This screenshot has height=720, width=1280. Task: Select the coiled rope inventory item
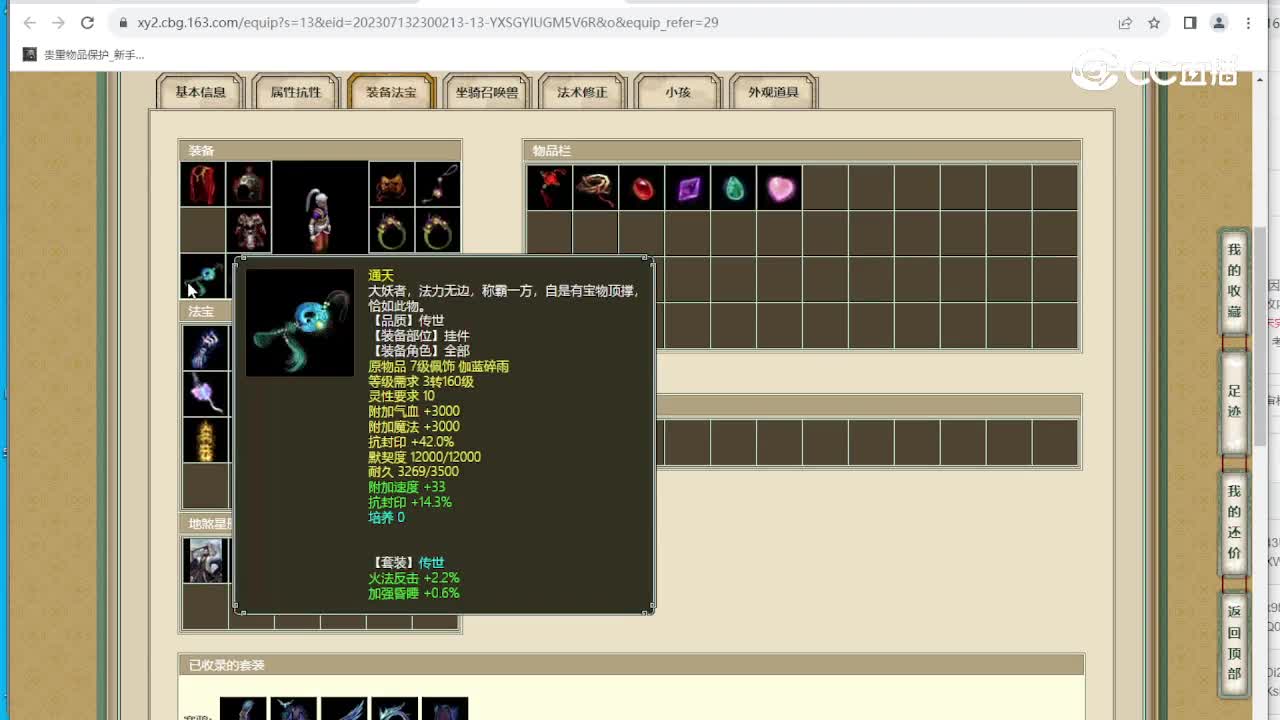pyautogui.click(x=596, y=188)
